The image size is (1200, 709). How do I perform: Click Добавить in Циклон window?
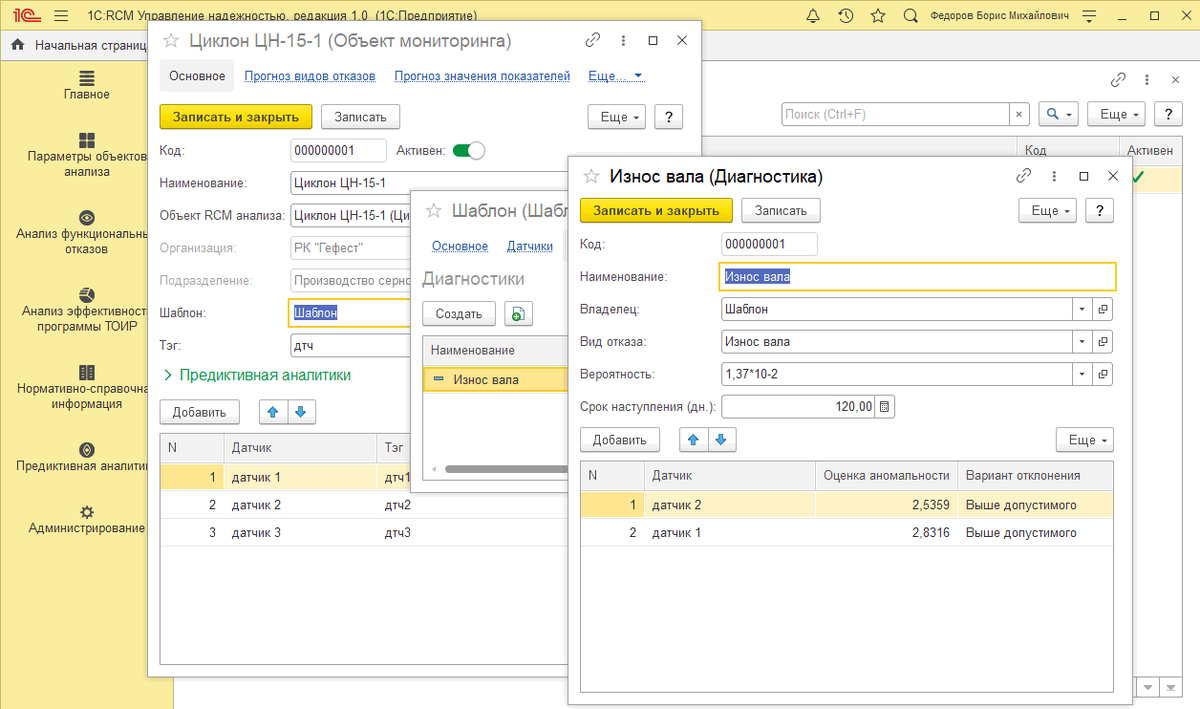[x=200, y=412]
